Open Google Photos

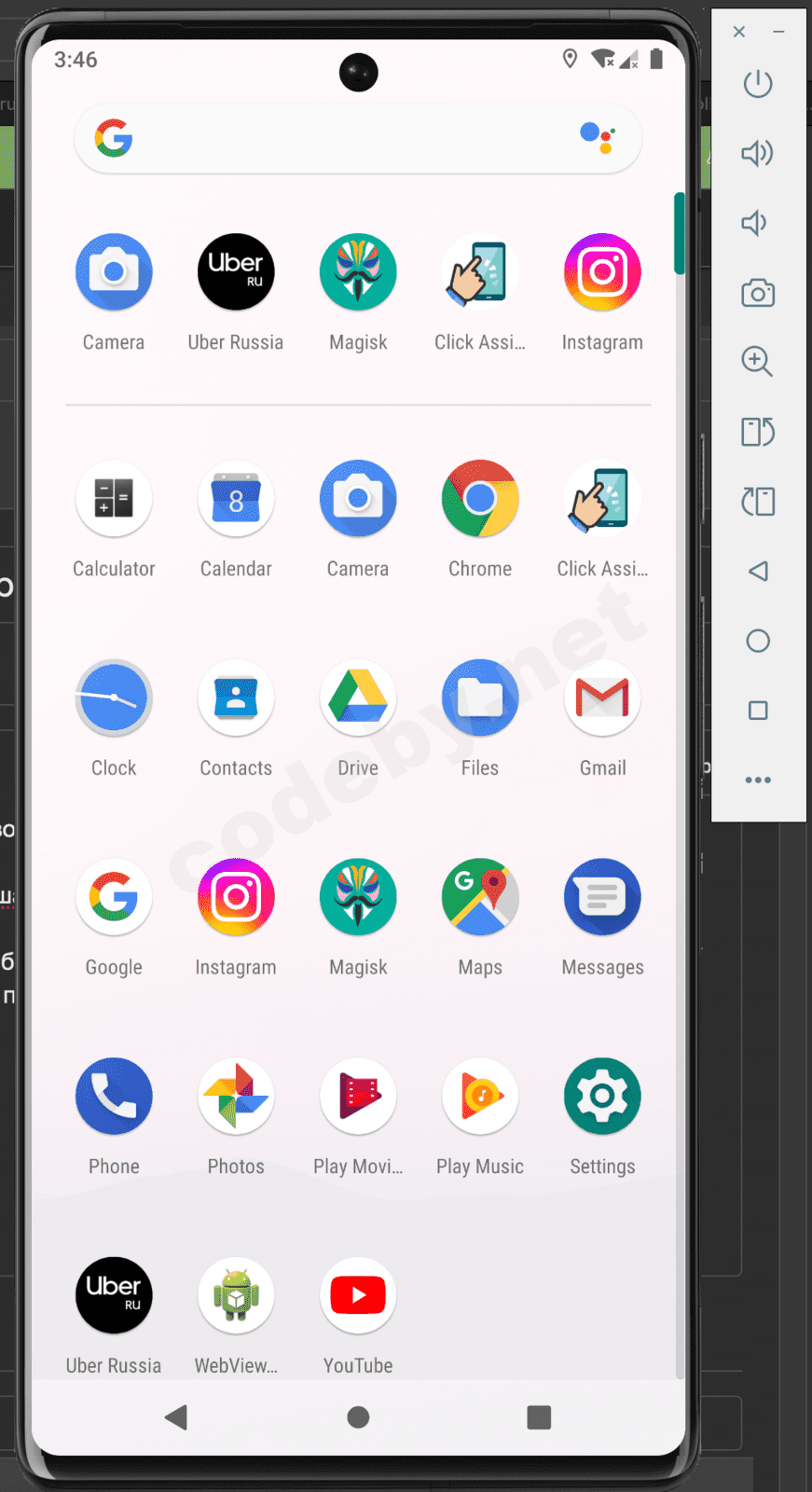pos(236,1097)
